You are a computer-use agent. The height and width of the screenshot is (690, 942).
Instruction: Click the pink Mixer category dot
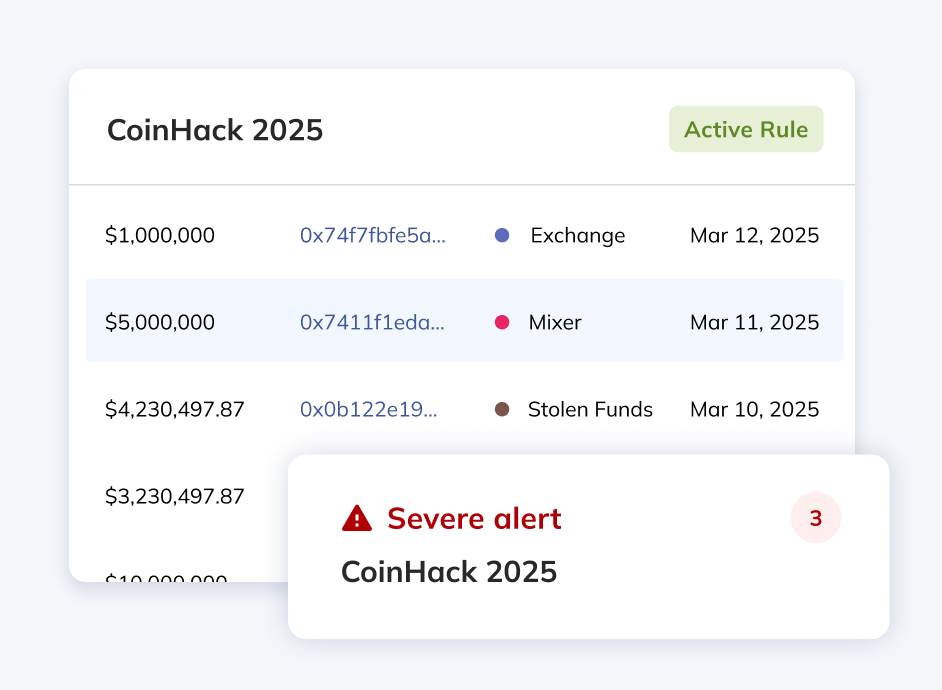[x=502, y=322]
